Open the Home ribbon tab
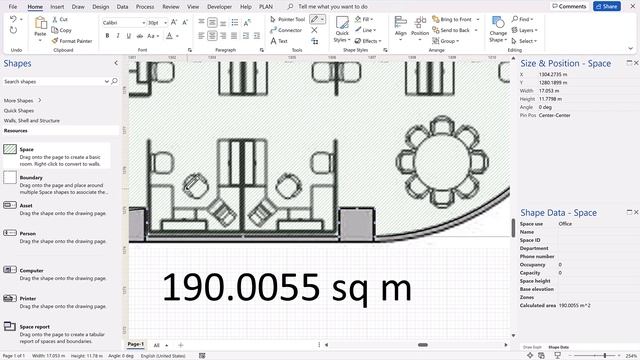 (x=35, y=7)
